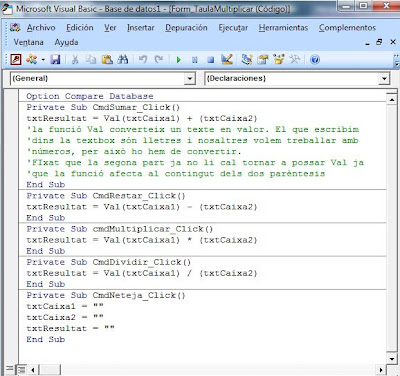Click the line 'Private Sub CmdRestar_Click()'
The image size is (400, 376).
click(106, 195)
